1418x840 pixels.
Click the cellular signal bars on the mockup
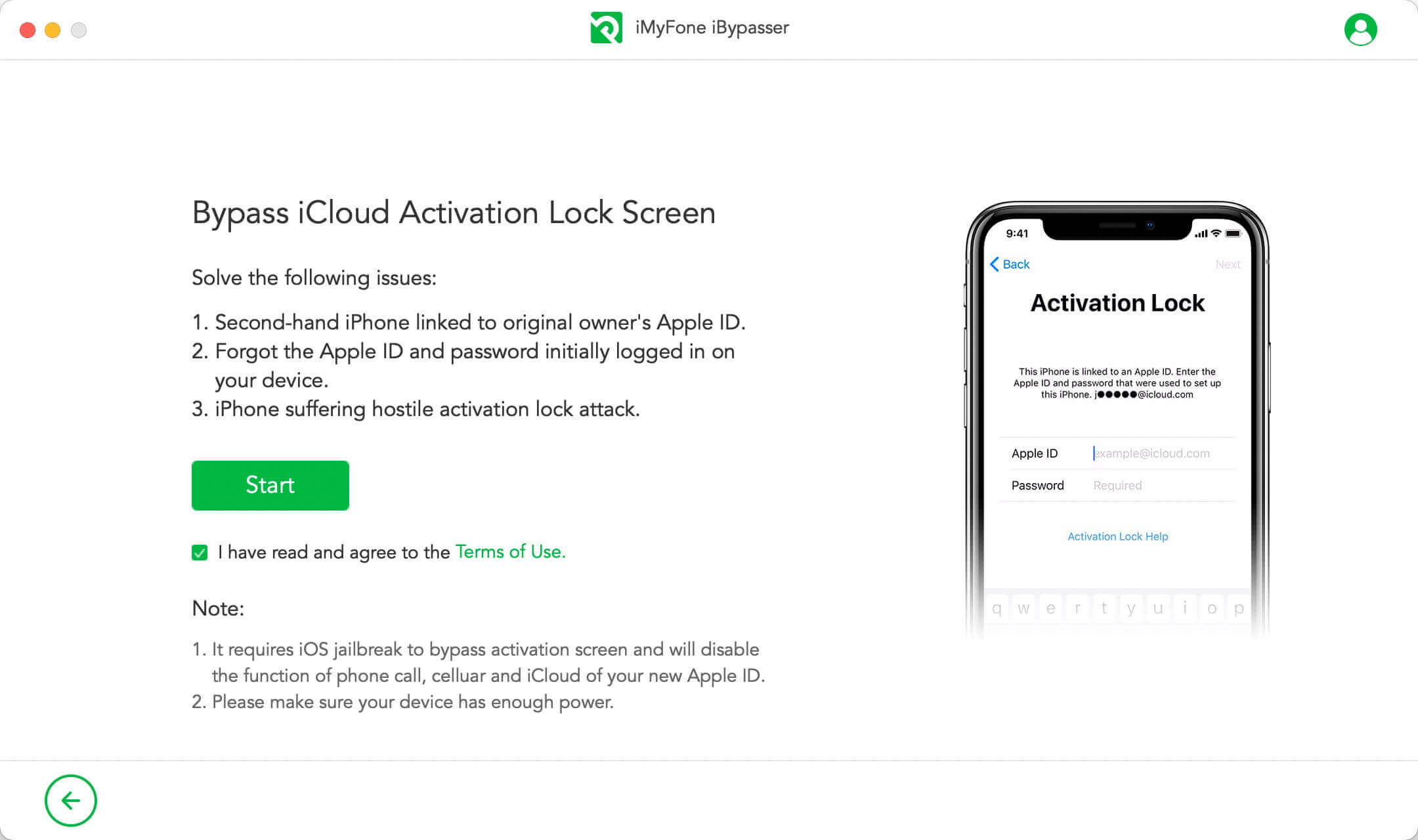(1200, 233)
